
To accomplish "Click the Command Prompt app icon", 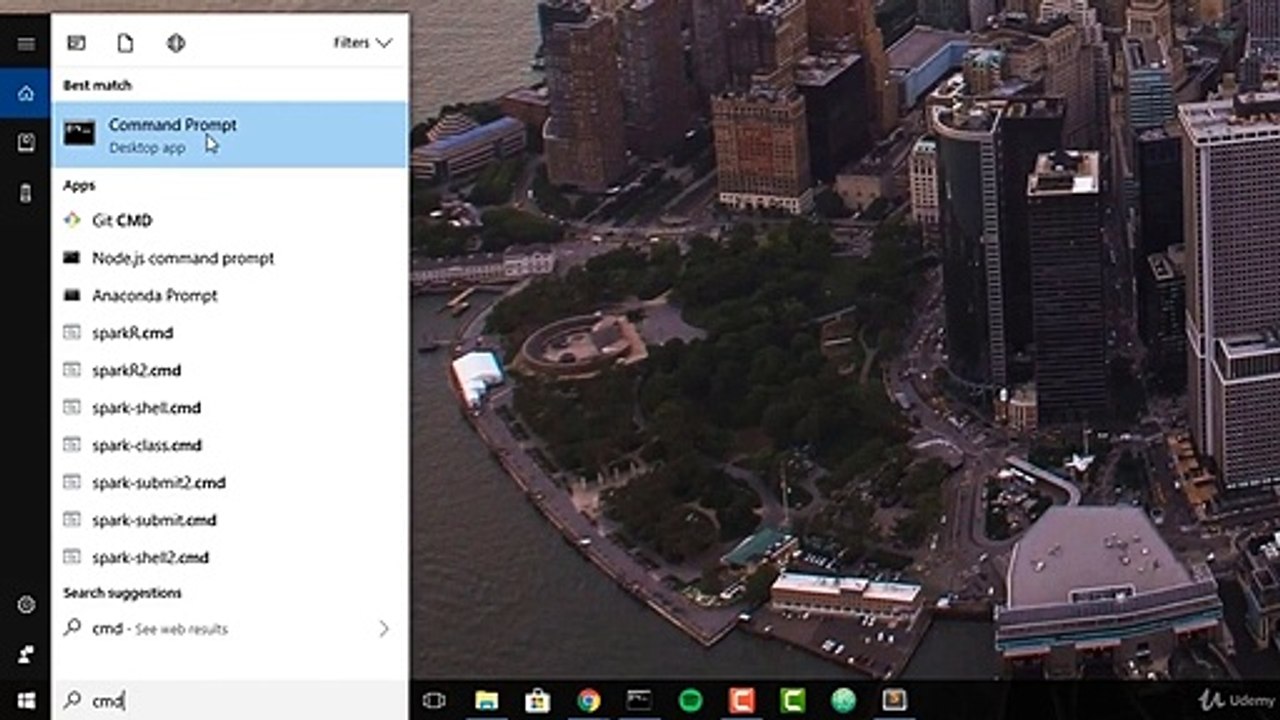I will pos(79,133).
